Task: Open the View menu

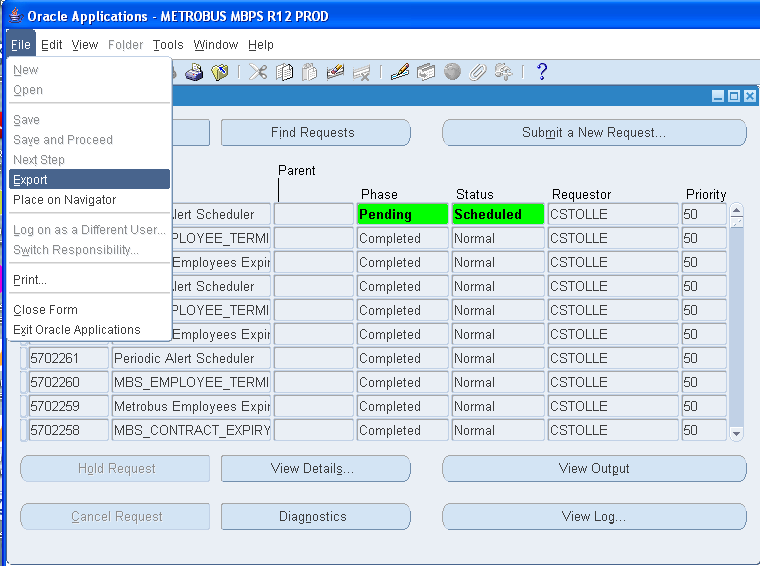Action: (85, 45)
